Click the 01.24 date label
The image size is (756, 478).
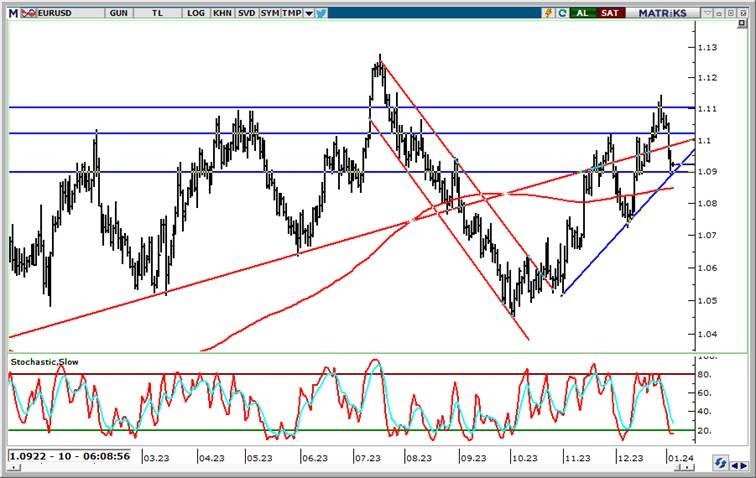point(681,458)
